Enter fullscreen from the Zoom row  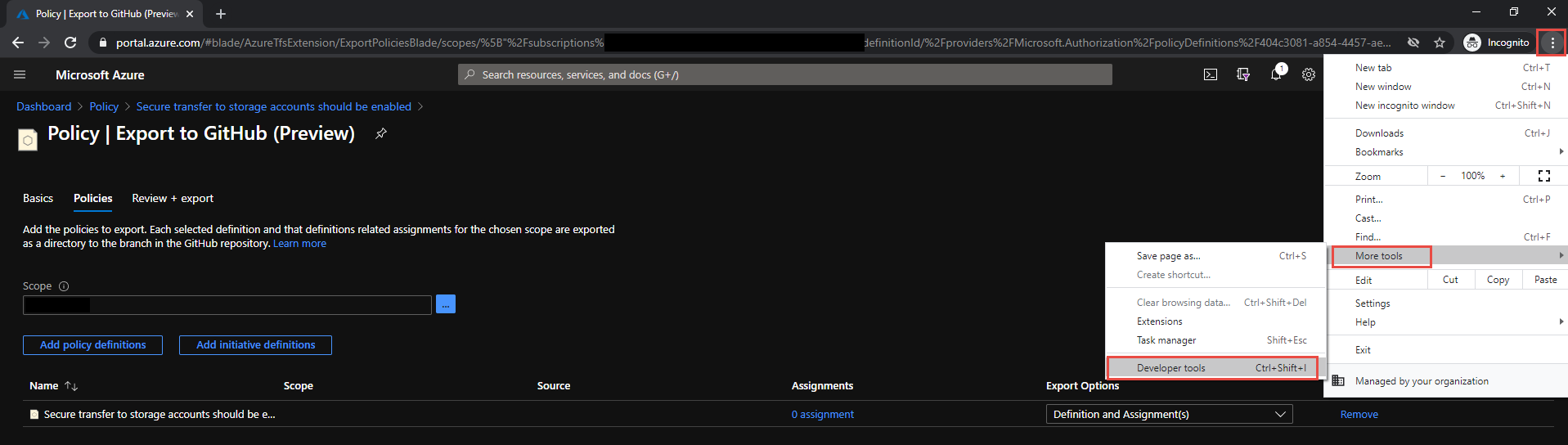(1544, 176)
